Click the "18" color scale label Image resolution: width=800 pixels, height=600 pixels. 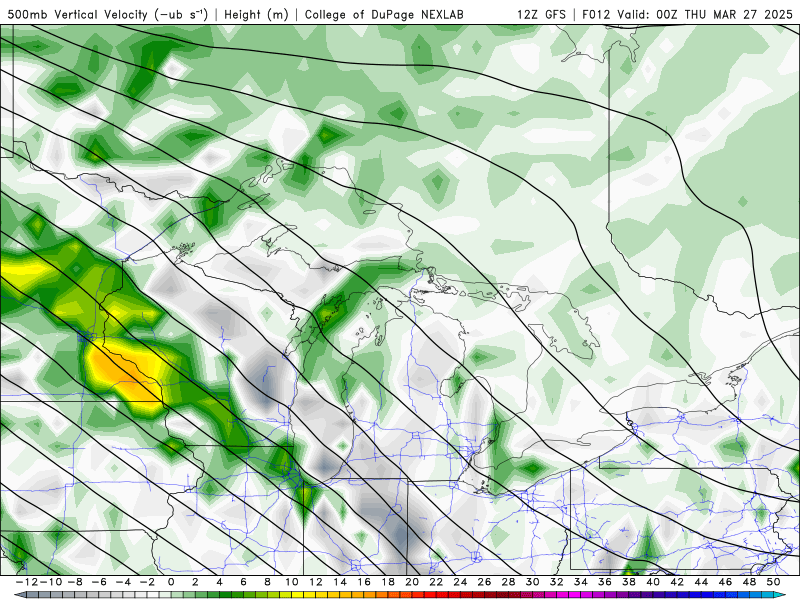[x=388, y=582]
